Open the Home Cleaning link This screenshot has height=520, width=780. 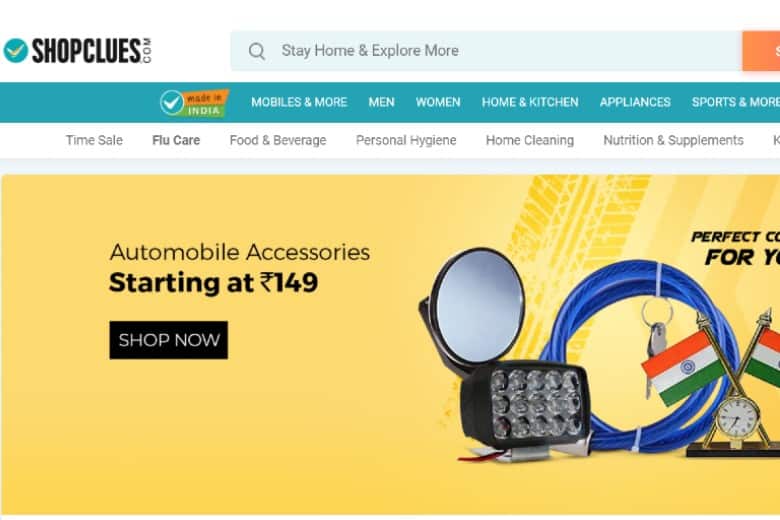tap(530, 140)
